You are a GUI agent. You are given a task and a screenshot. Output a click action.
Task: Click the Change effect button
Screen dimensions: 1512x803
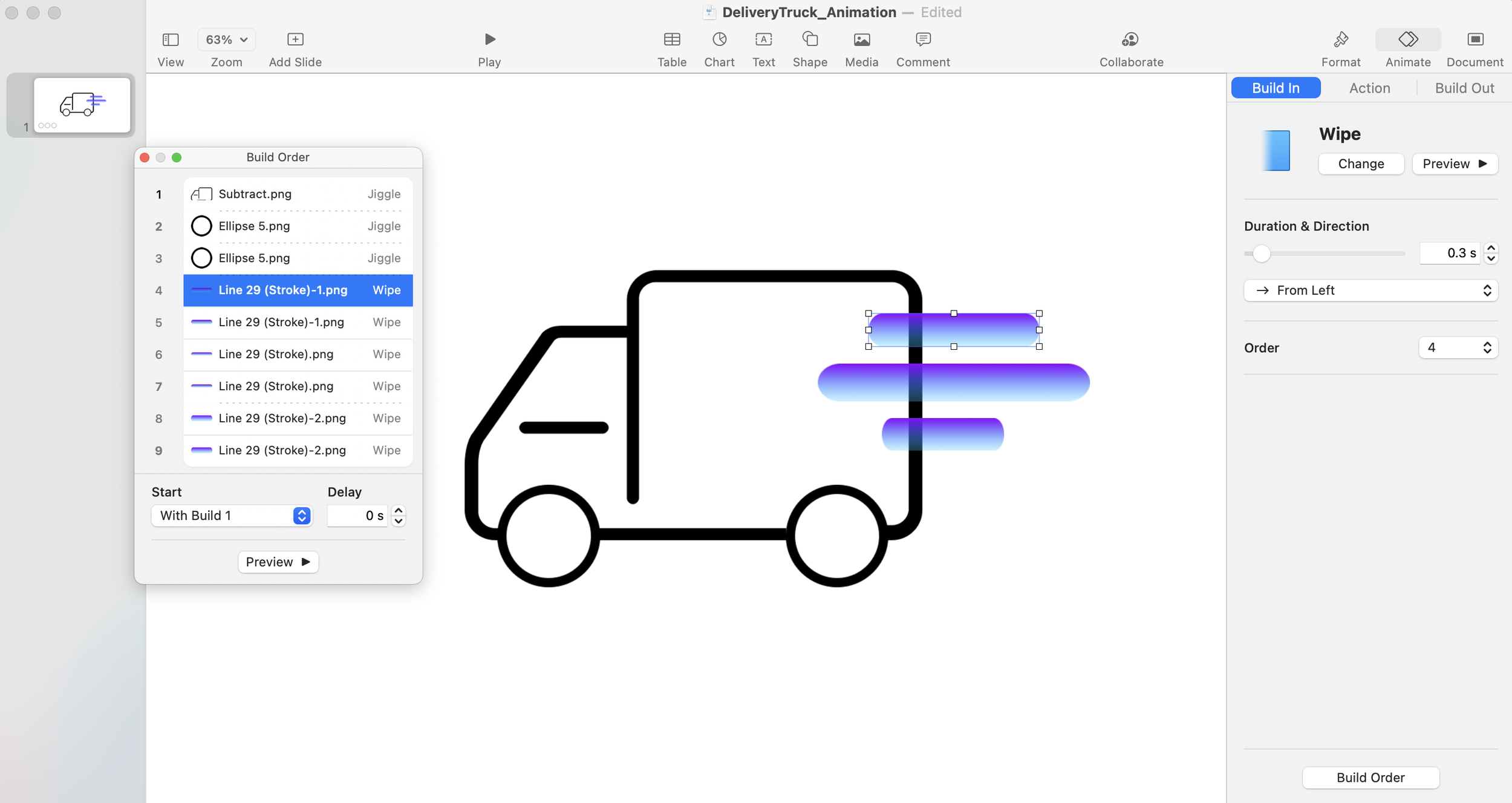point(1361,164)
